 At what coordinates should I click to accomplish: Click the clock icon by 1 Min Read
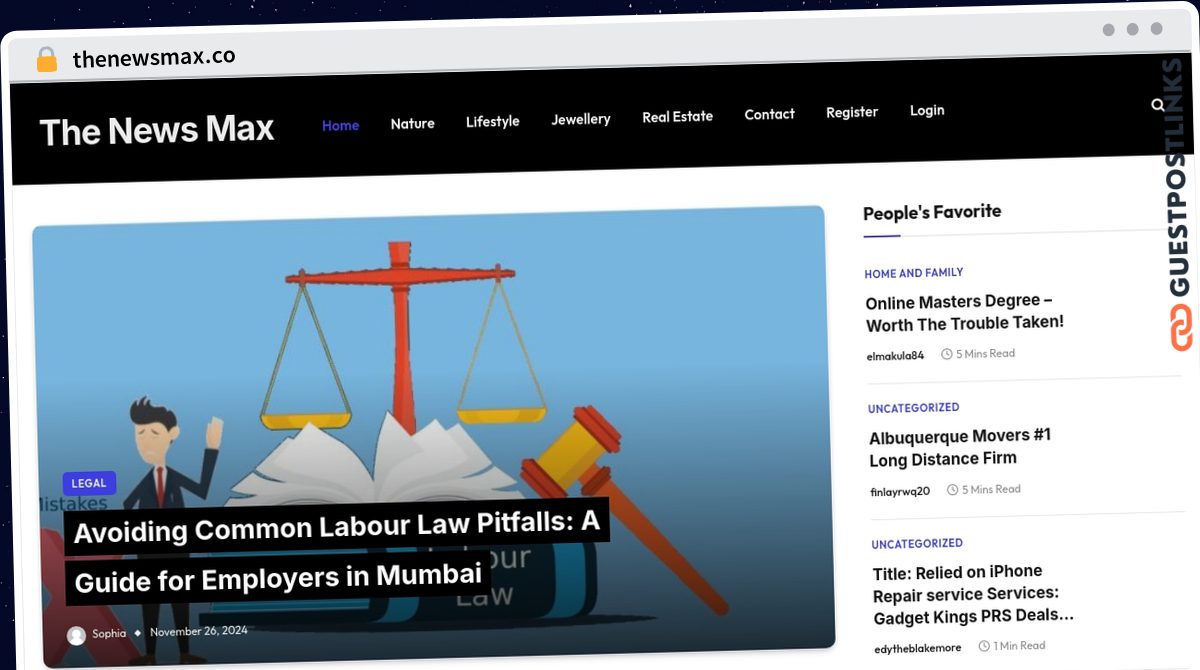click(984, 646)
